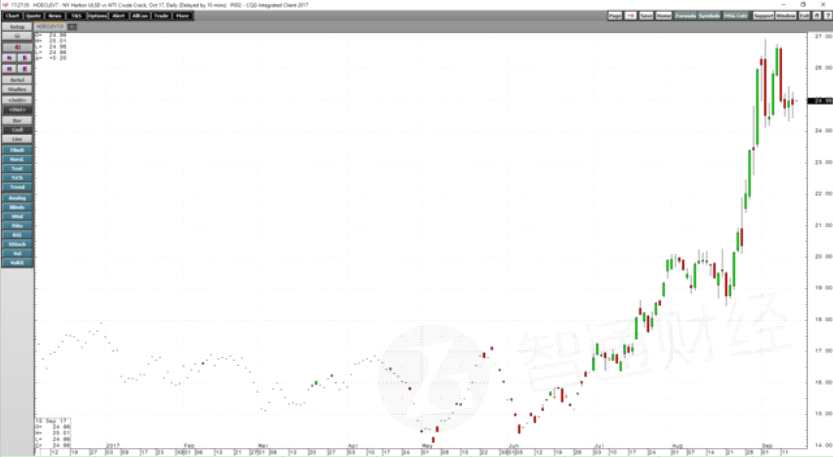
Task: Click the Page button in the top toolbar
Action: click(x=615, y=16)
